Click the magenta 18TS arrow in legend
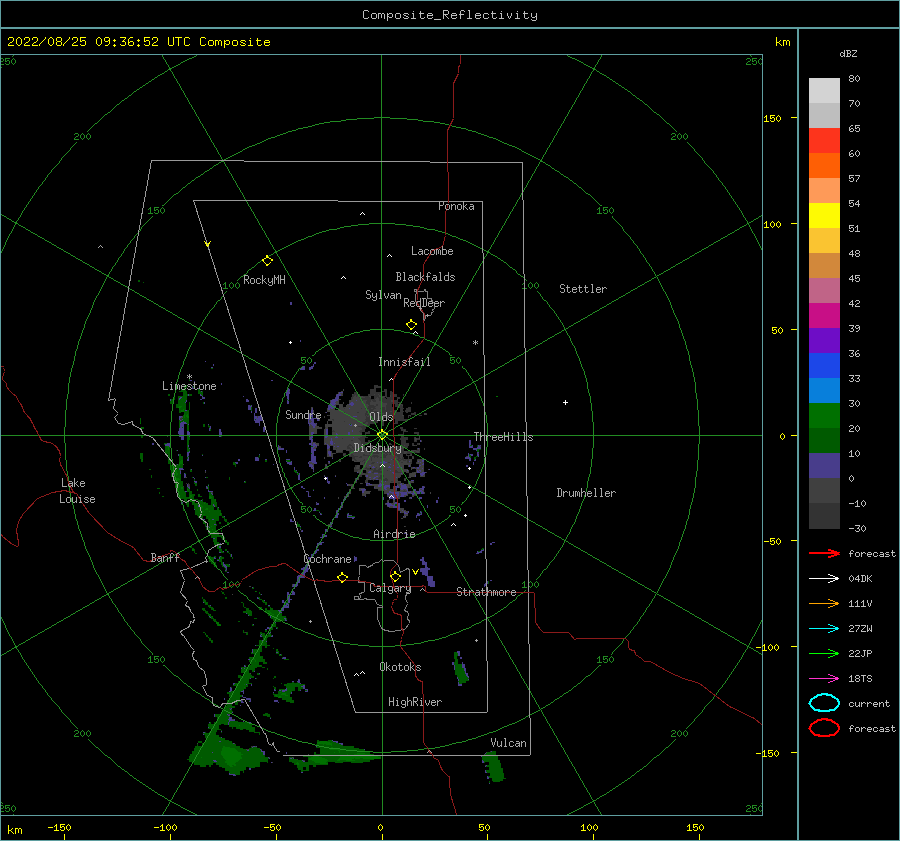This screenshot has height=841, width=900. (x=824, y=679)
